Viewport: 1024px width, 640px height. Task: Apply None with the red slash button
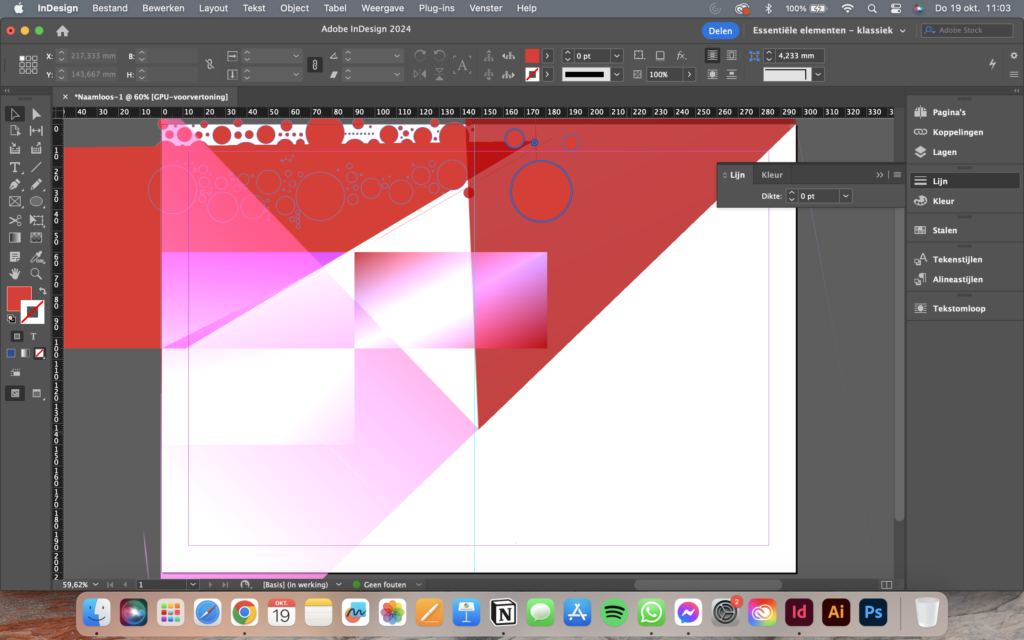point(39,353)
